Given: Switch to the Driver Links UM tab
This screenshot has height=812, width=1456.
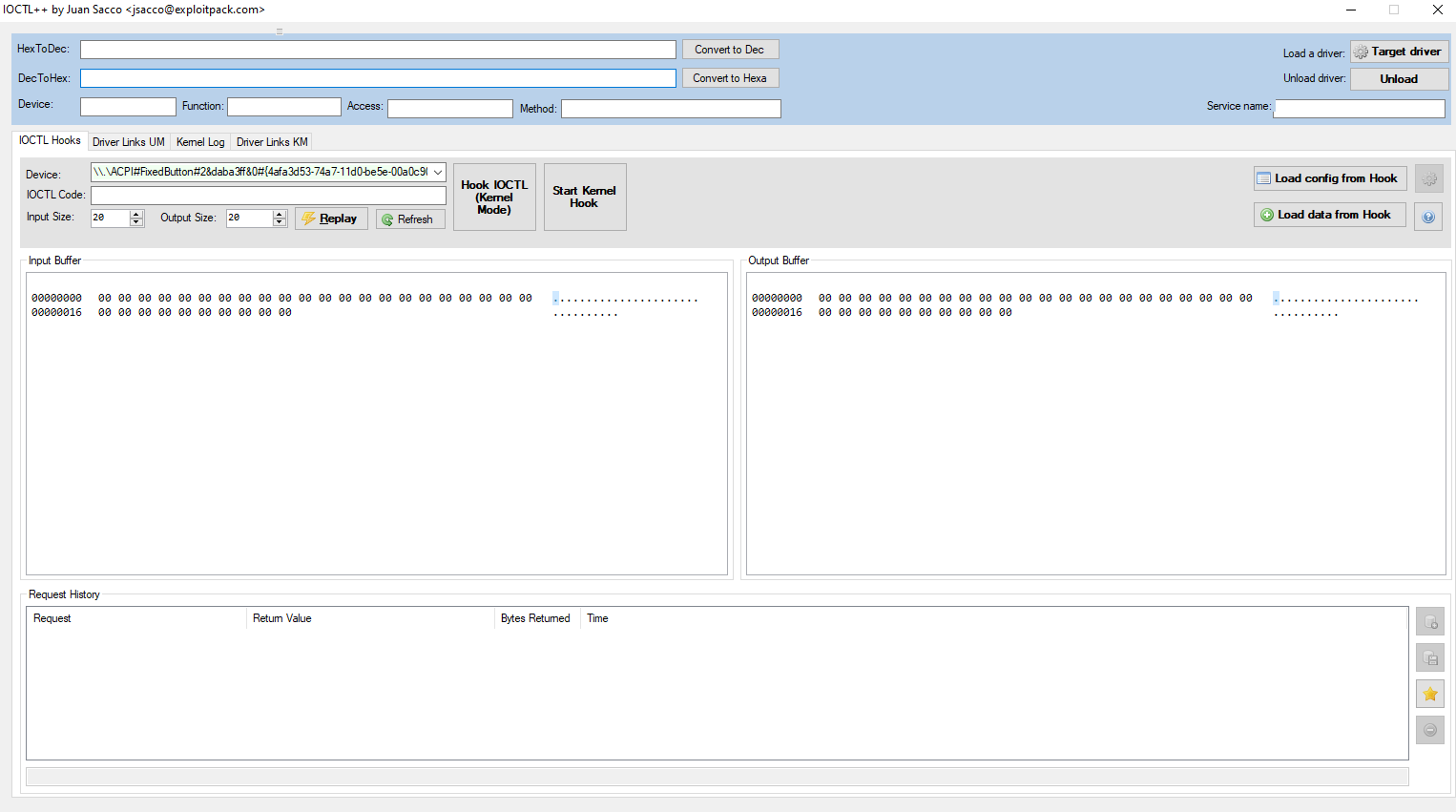Looking at the screenshot, I should tap(128, 142).
